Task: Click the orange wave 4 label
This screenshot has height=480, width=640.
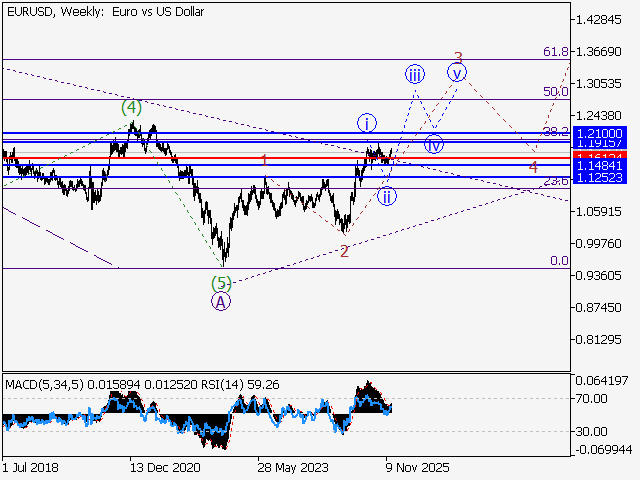Action: tap(533, 167)
